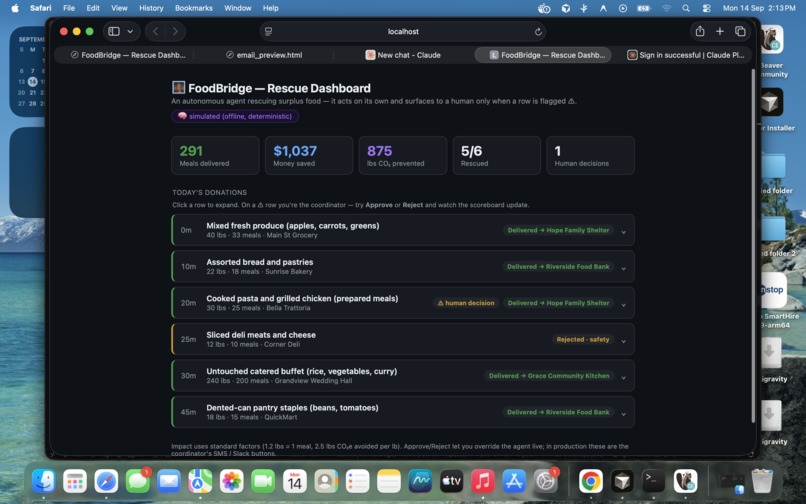Click the human decision warning badge
The width and height of the screenshot is (806, 504).
466,303
